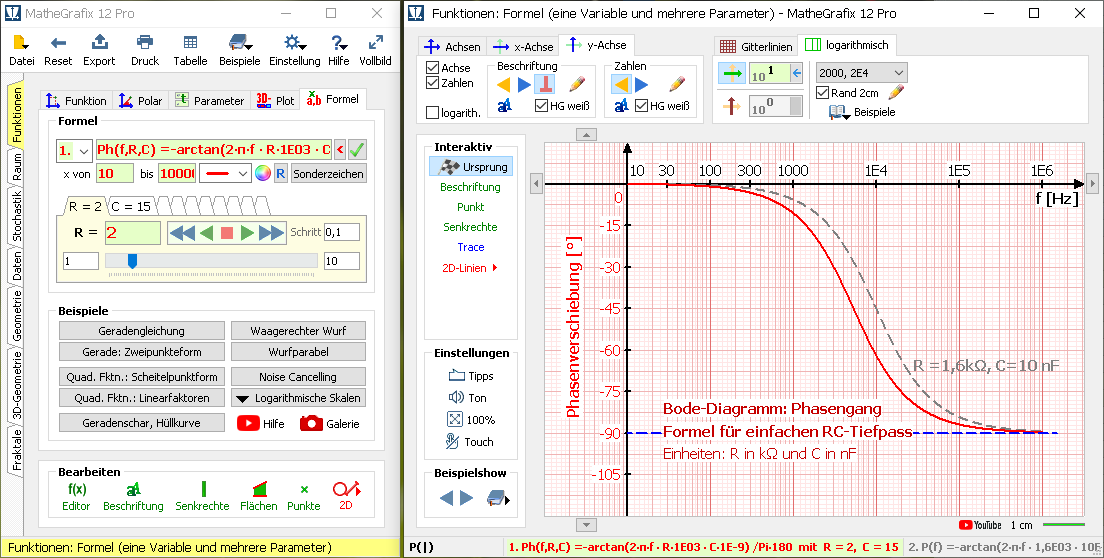Click the Punkte tool in Bearbeiten
Screen dimensions: 1104x558
click(303, 496)
